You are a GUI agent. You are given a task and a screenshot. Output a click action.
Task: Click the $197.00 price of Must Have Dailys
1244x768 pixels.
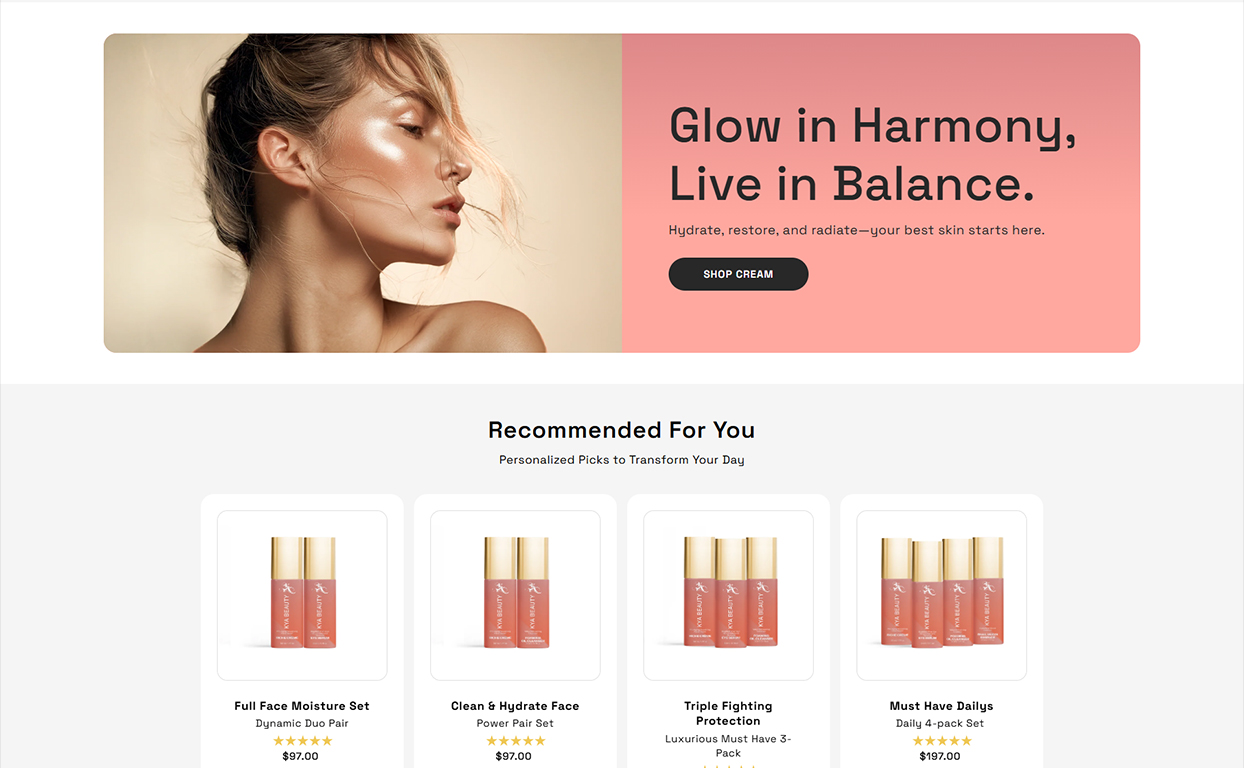coord(941,756)
